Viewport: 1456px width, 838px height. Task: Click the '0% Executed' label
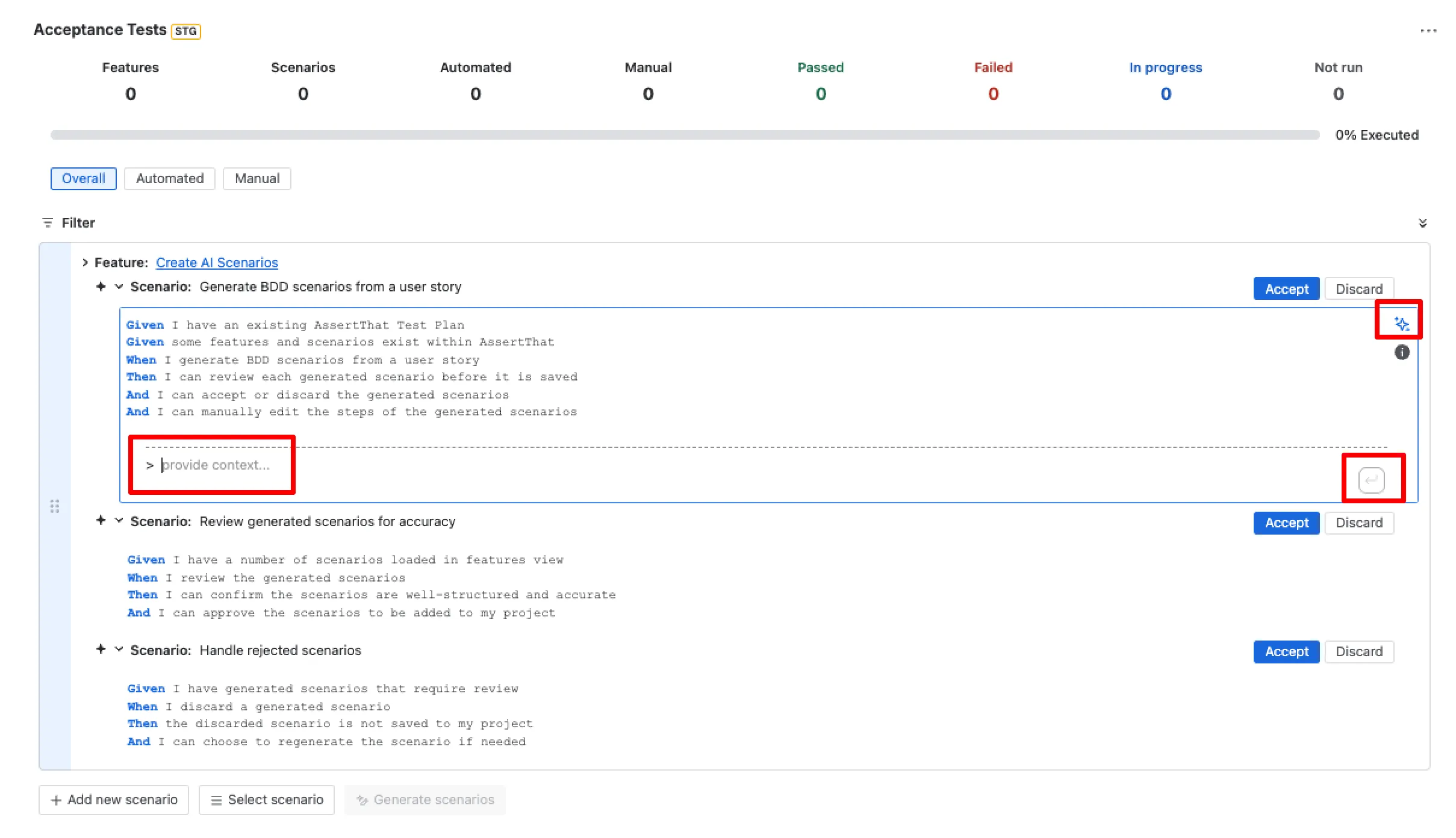[1377, 135]
